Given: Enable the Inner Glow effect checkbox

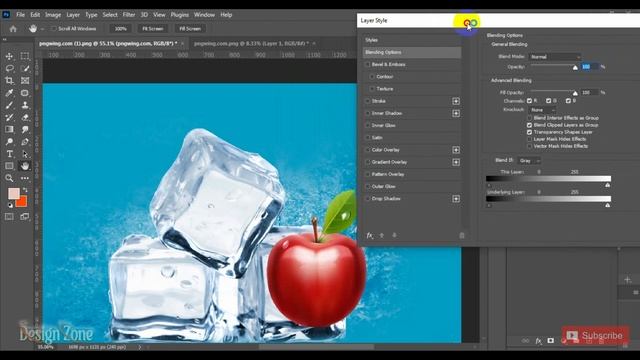Looking at the screenshot, I should (367, 125).
